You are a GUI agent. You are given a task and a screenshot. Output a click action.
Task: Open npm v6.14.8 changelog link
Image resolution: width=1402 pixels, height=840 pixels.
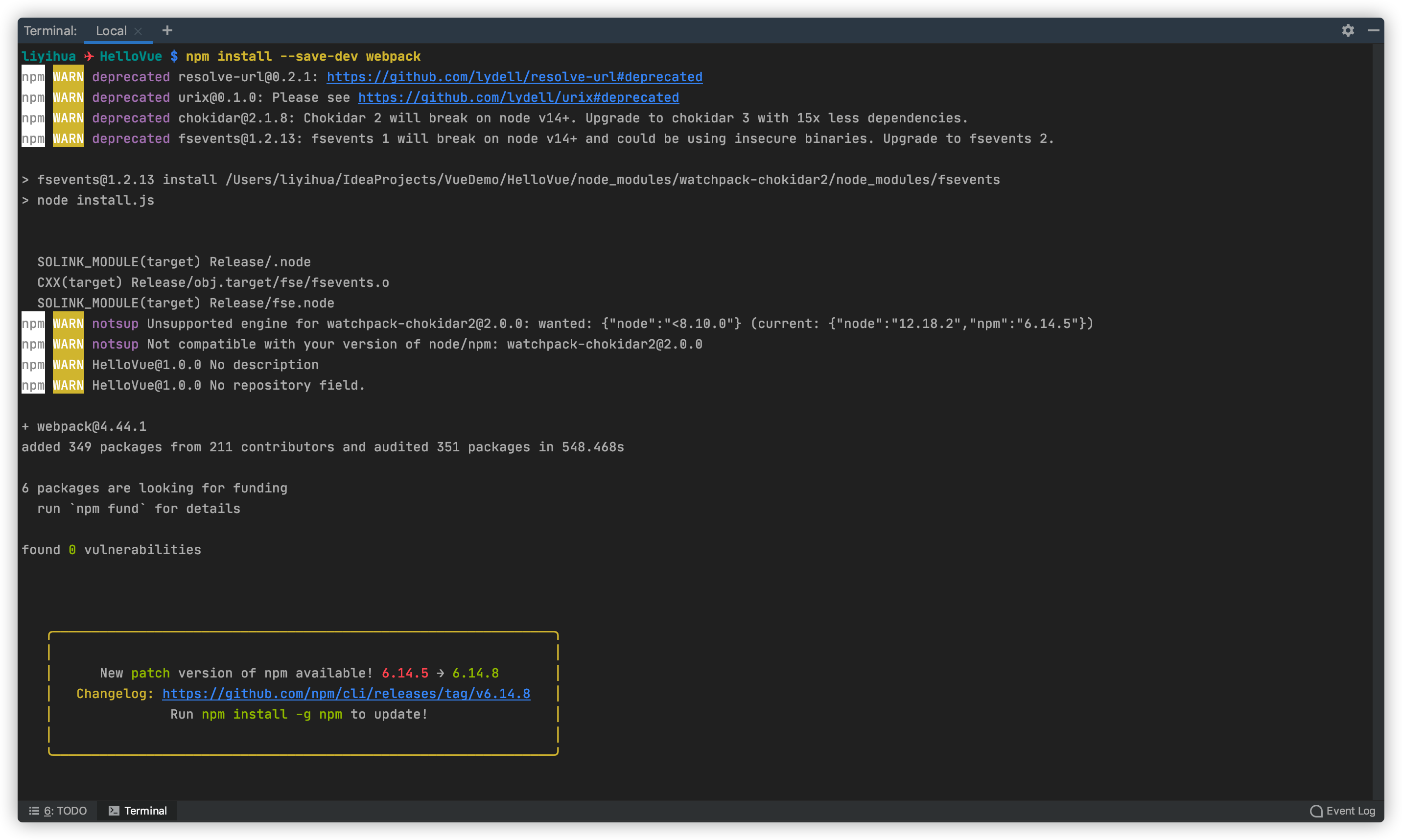pos(347,694)
